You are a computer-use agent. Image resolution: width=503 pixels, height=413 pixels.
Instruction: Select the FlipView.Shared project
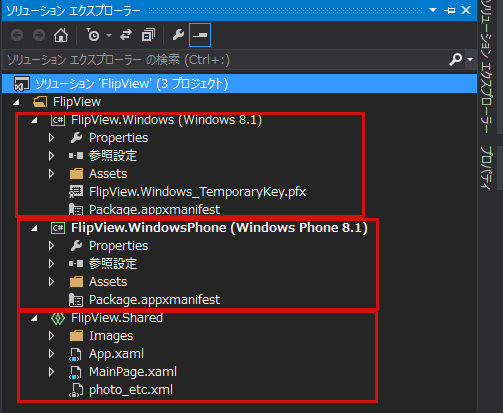(117, 318)
